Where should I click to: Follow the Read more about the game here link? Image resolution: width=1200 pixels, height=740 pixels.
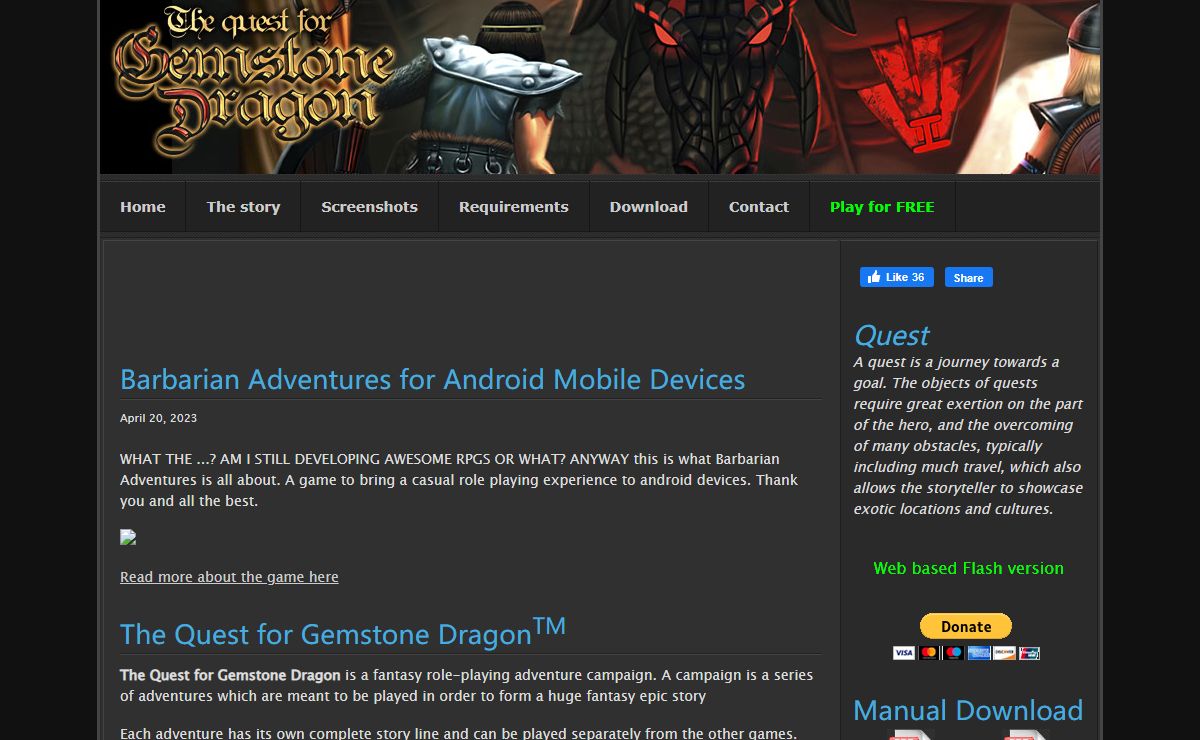[x=229, y=577]
